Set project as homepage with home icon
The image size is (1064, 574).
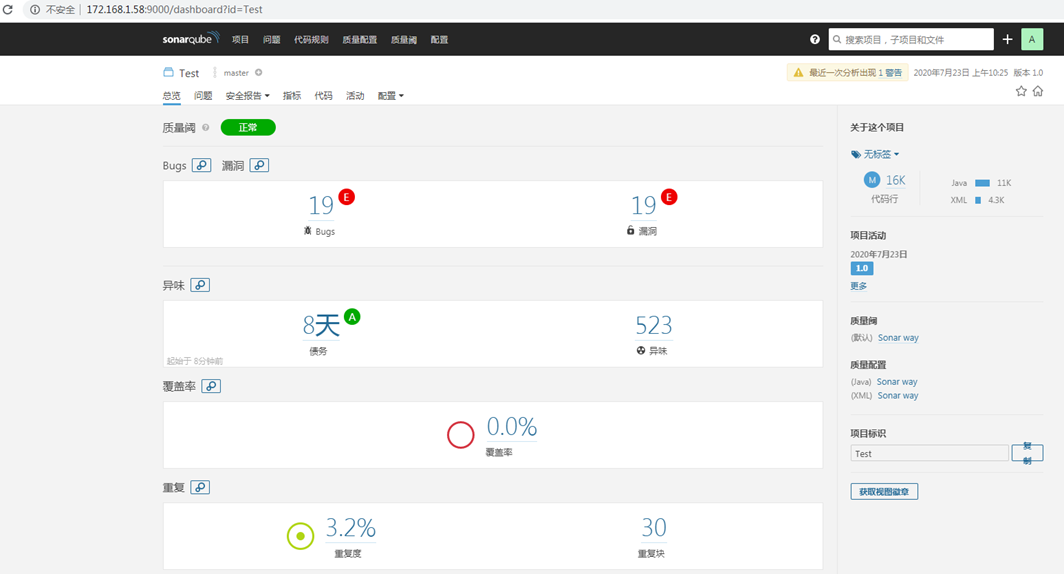pos(1038,91)
